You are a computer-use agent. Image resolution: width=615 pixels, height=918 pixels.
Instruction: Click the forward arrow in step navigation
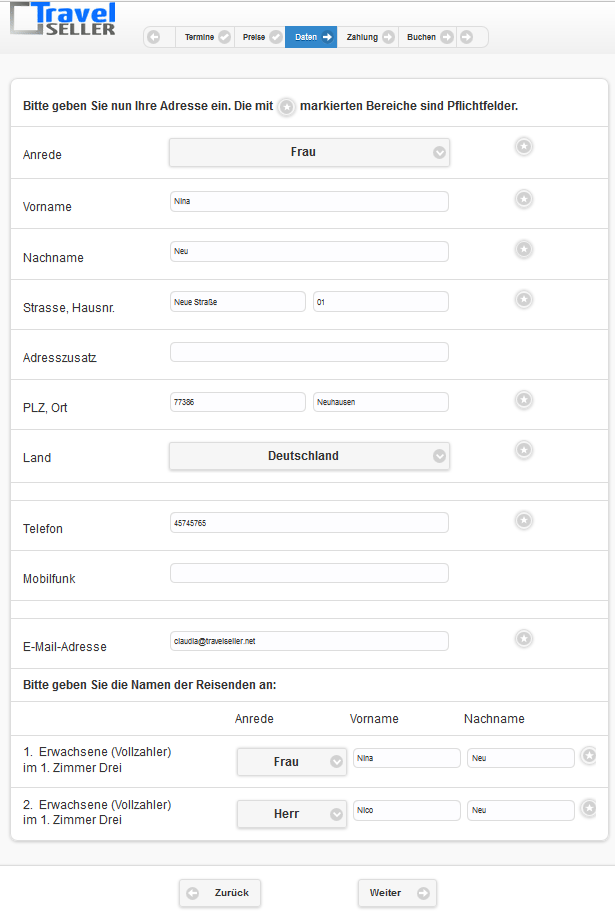tap(466, 37)
